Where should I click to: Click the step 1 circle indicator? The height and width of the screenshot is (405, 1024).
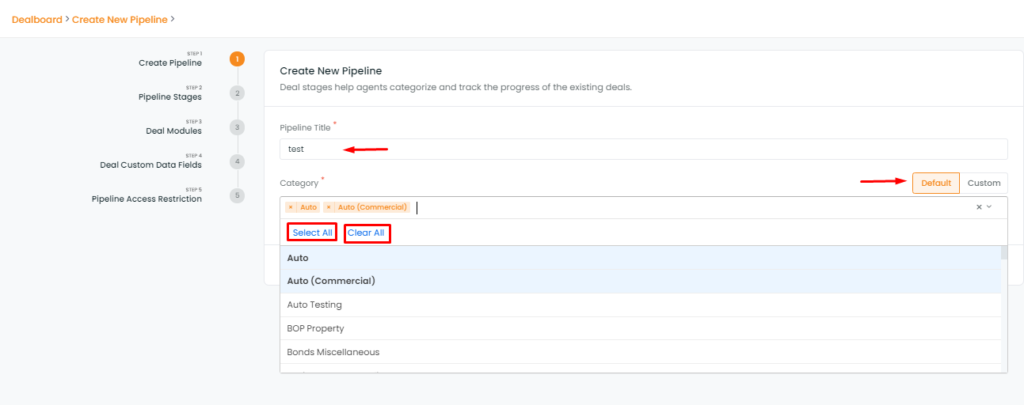(x=237, y=59)
